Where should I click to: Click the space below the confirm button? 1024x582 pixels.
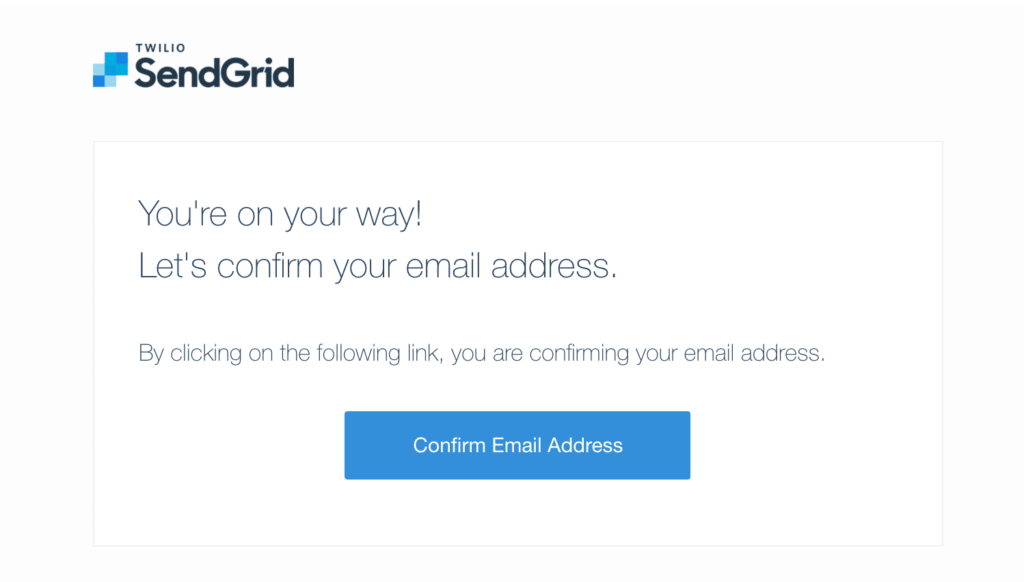pos(517,510)
